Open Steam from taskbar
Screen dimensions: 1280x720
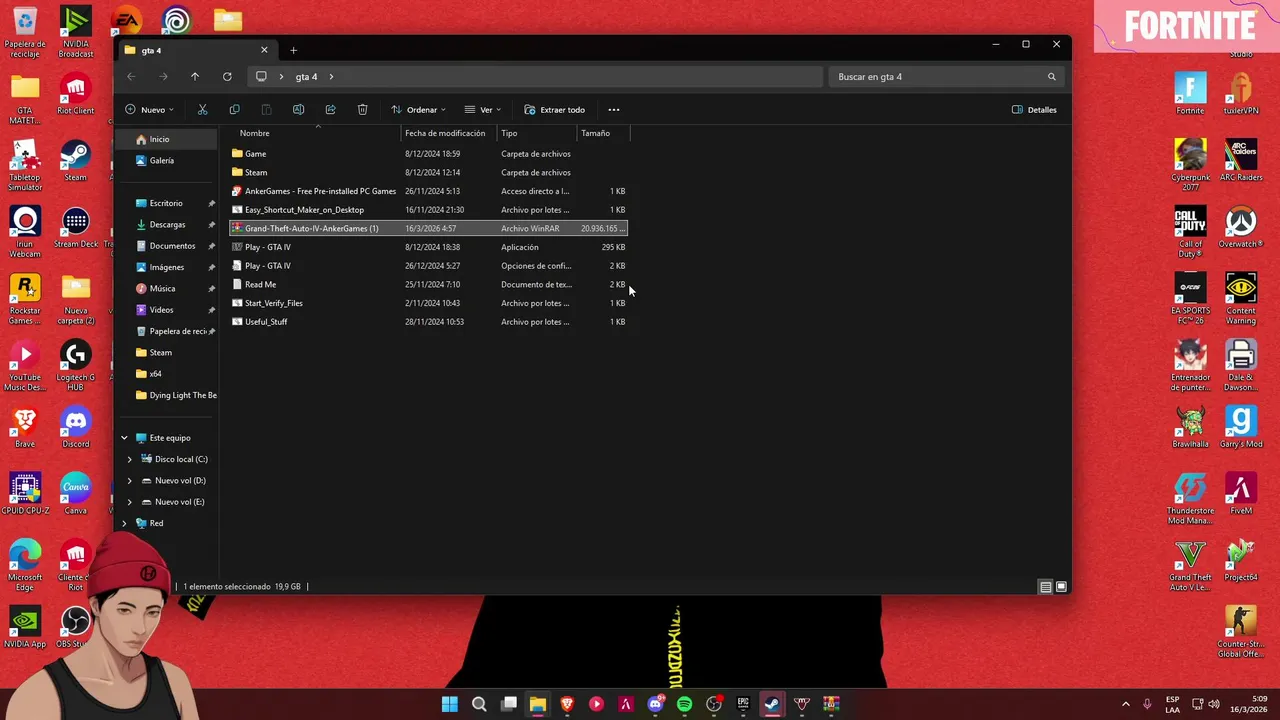[x=772, y=704]
